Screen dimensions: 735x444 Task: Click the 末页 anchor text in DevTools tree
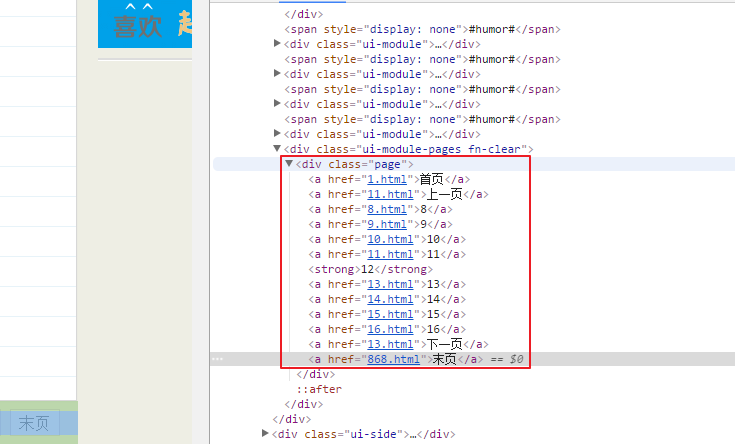444,359
